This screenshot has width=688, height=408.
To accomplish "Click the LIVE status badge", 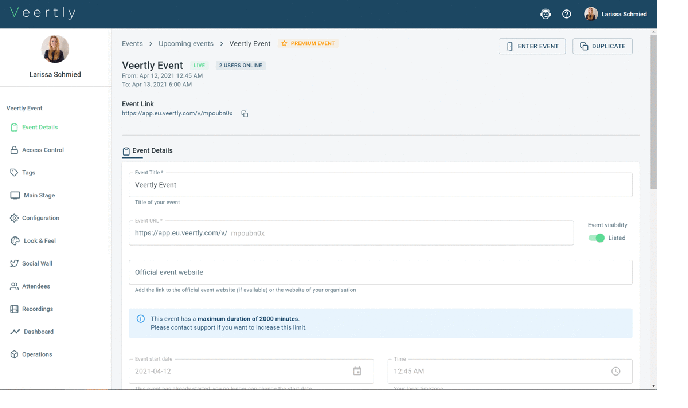I will [199, 65].
